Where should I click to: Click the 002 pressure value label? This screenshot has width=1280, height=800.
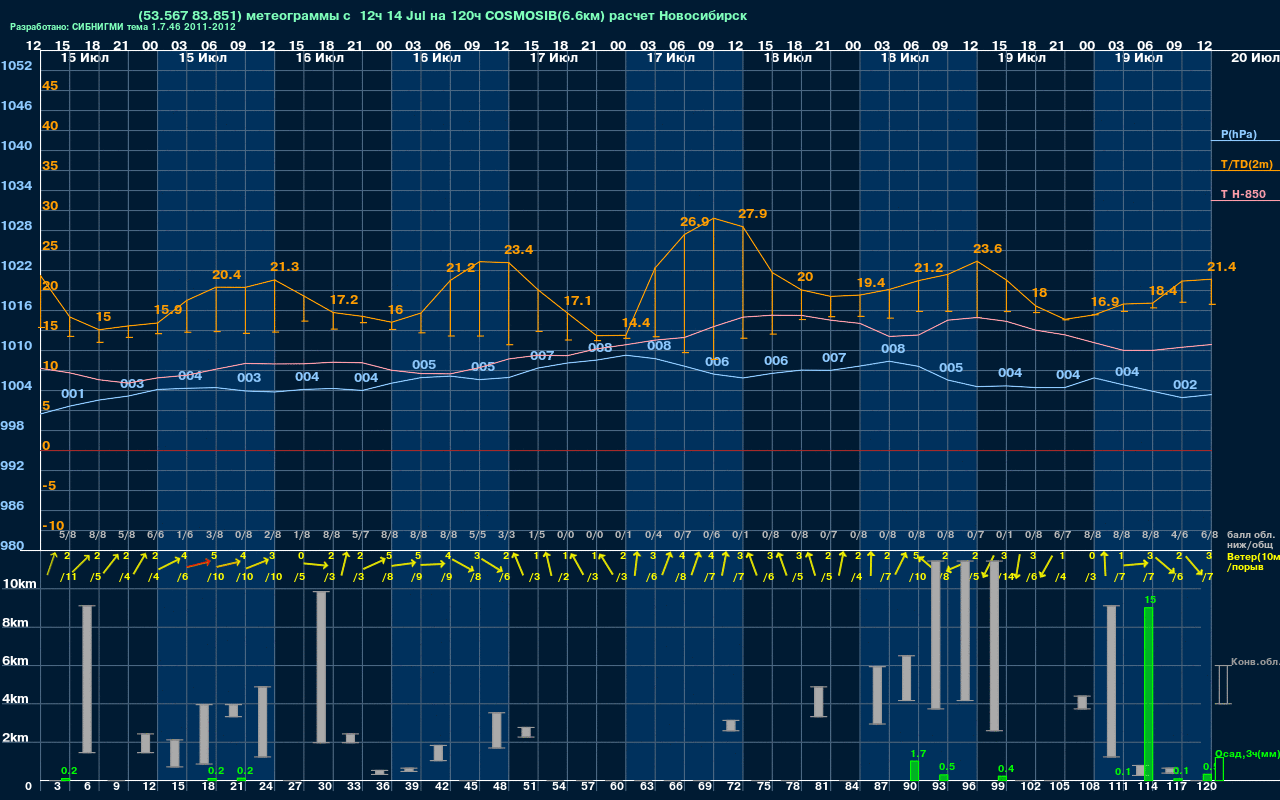[x=1184, y=385]
